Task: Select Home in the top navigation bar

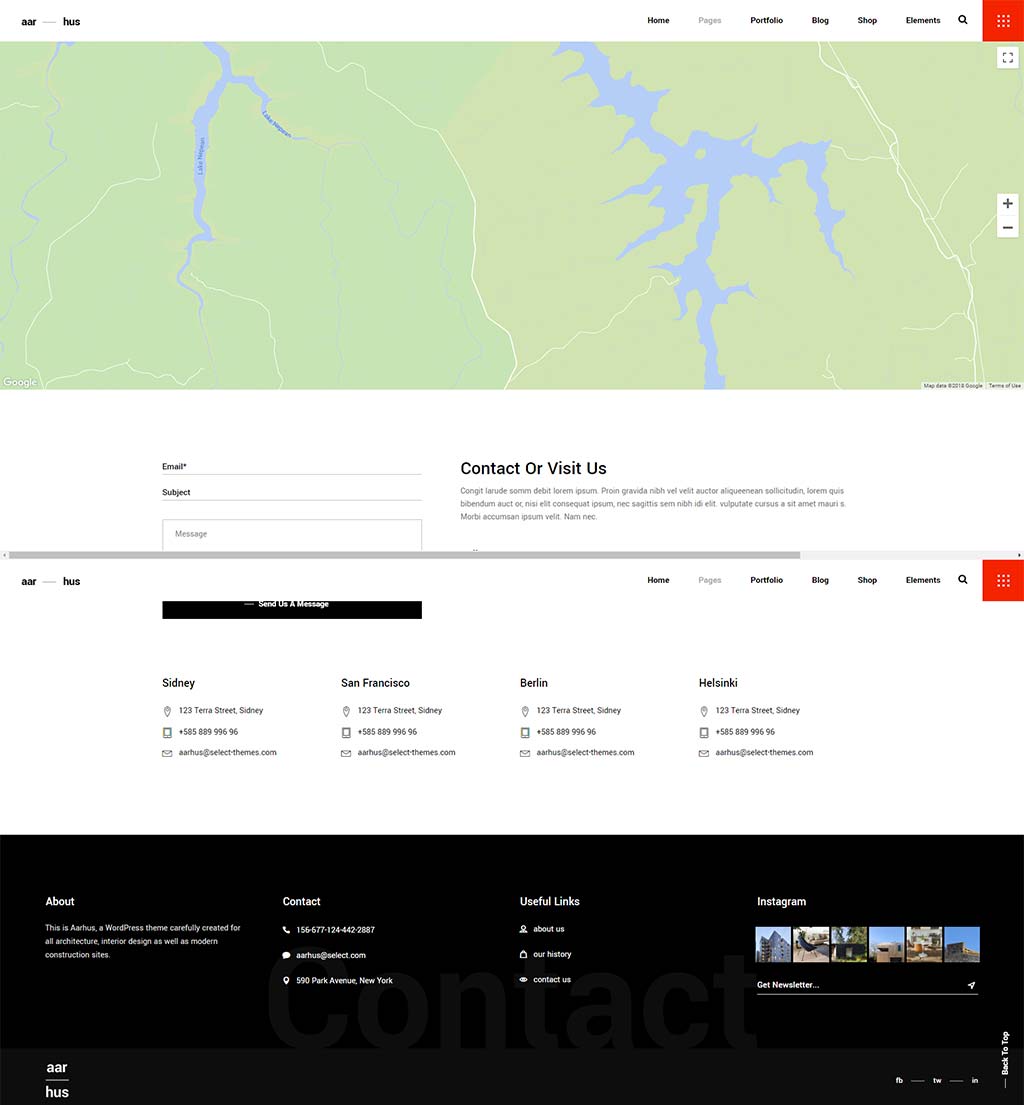Action: click(x=658, y=20)
